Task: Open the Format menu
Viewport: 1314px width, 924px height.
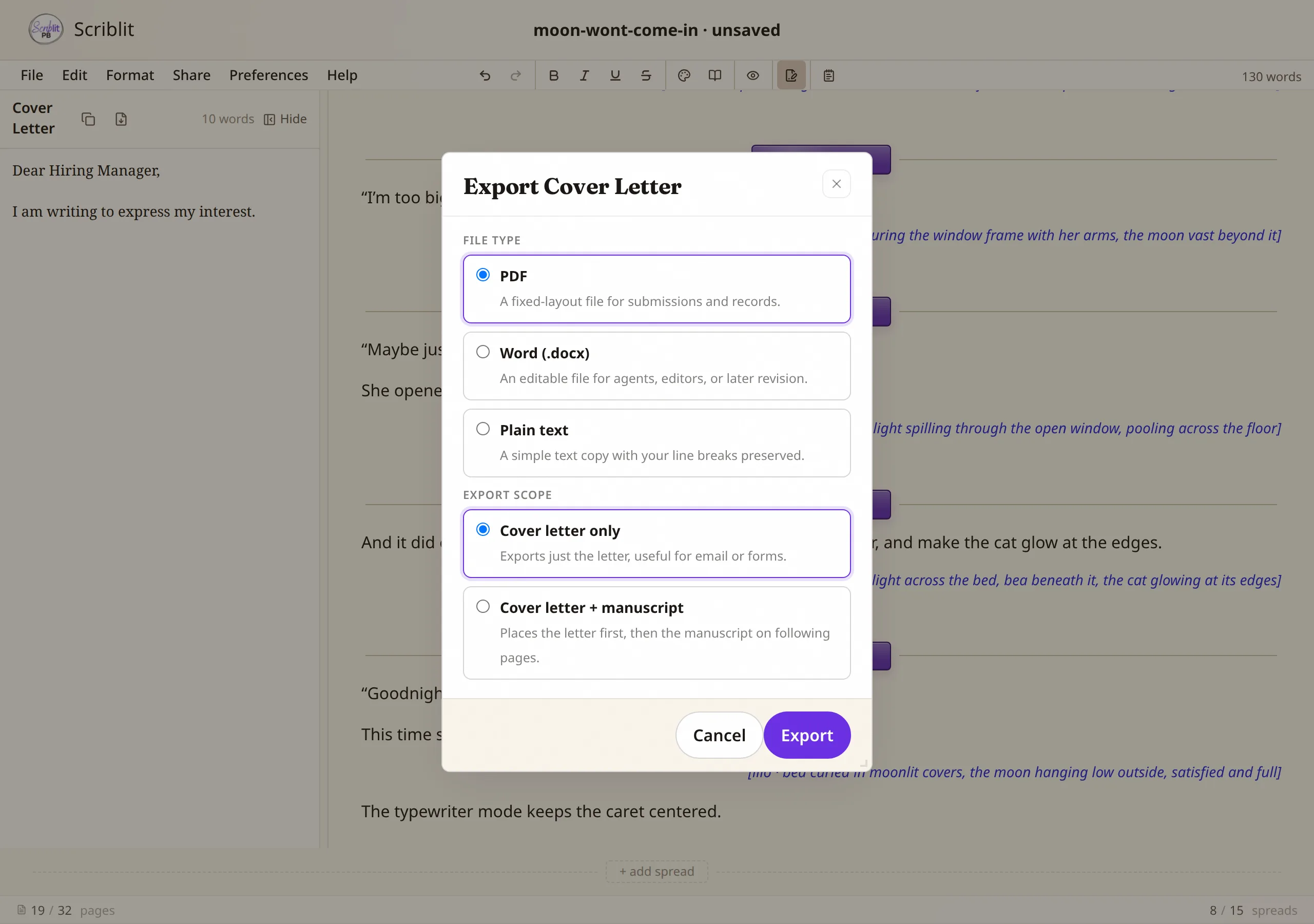Action: click(130, 75)
